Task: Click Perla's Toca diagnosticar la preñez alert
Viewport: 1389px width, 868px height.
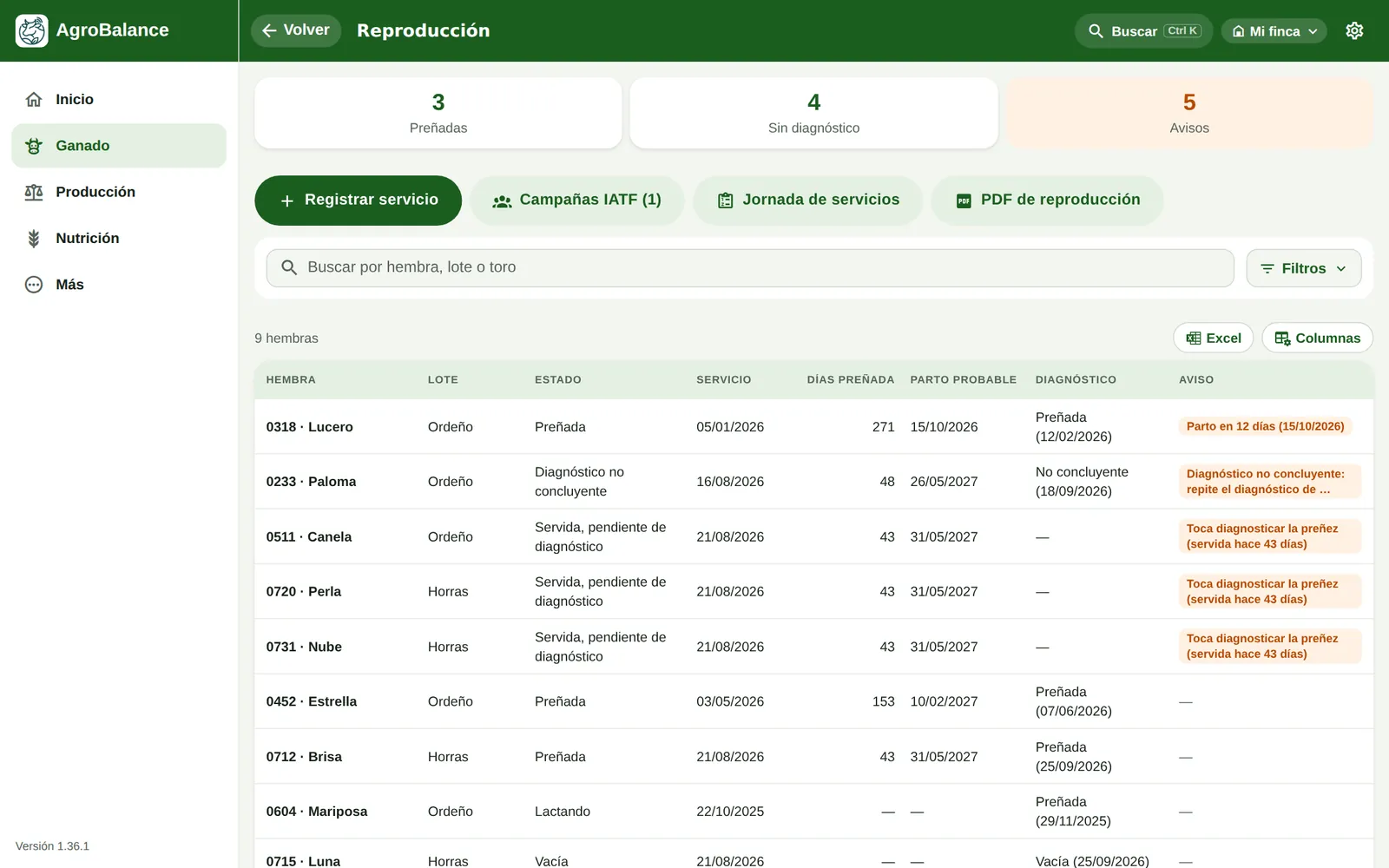Action: (x=1269, y=592)
